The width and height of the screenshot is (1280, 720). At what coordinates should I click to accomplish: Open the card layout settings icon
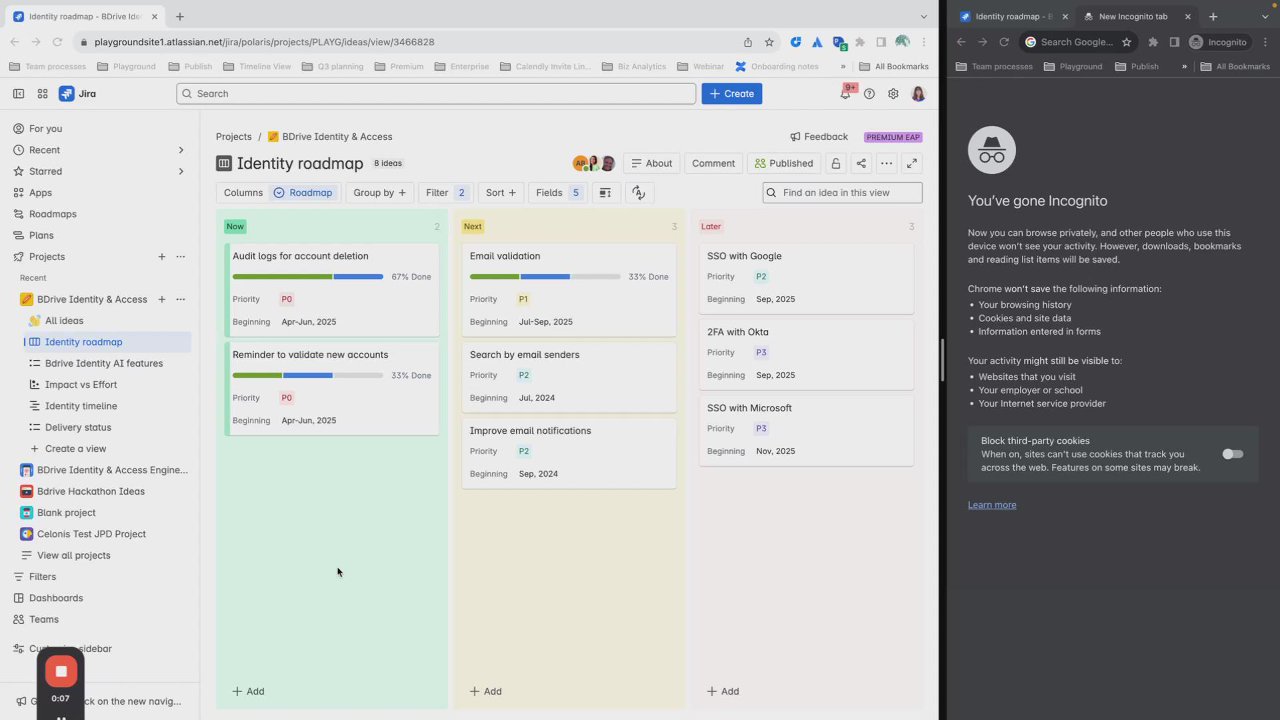604,192
